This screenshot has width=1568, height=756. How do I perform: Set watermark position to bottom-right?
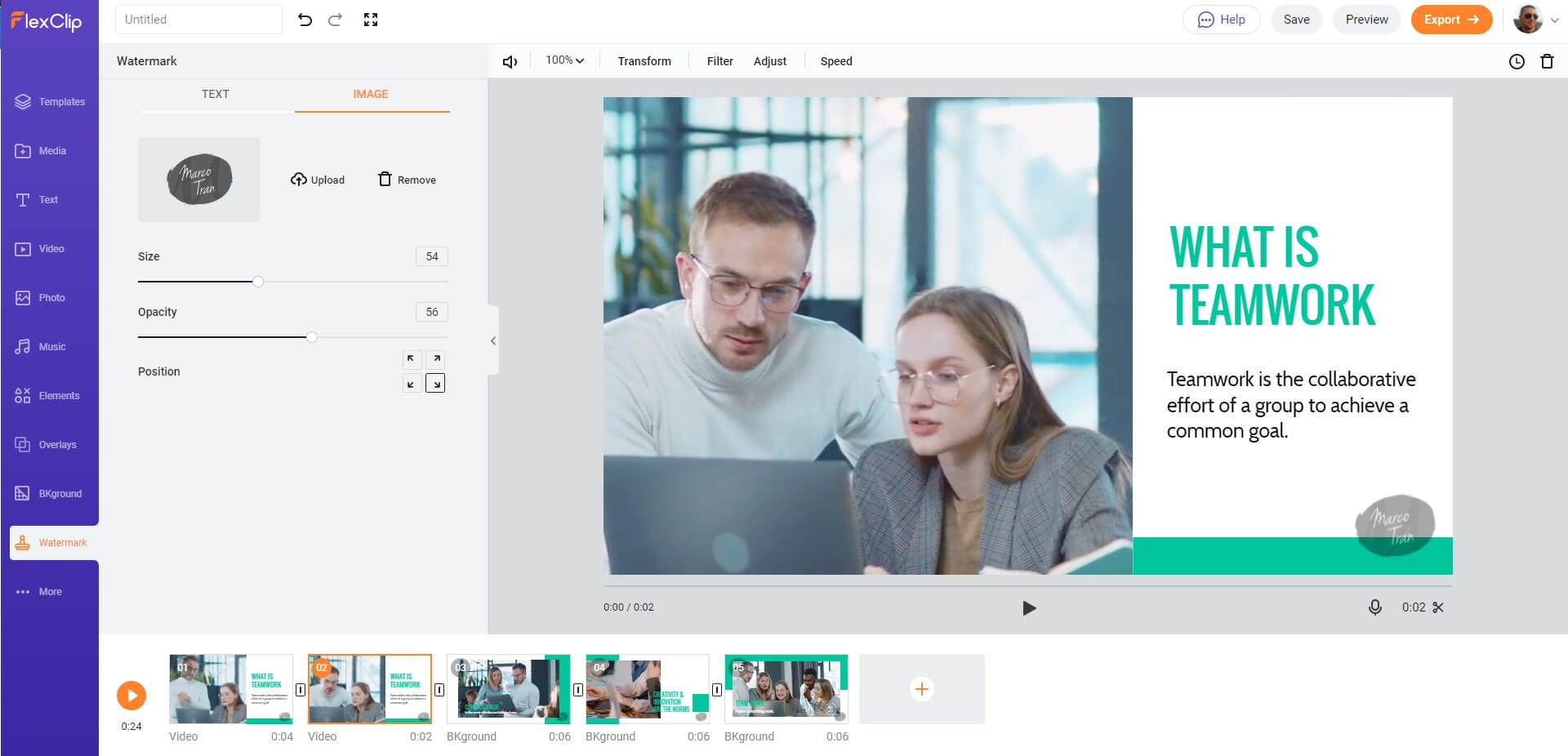pyautogui.click(x=435, y=382)
